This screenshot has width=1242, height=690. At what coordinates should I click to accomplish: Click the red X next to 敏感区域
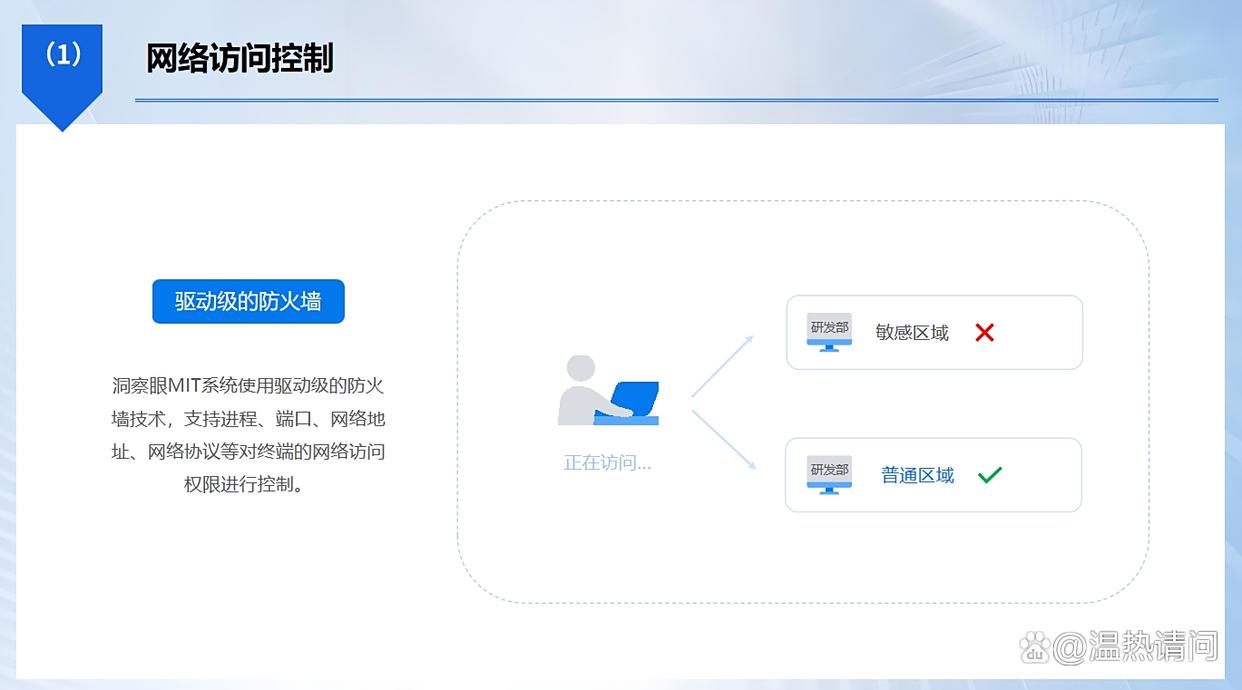[x=985, y=332]
